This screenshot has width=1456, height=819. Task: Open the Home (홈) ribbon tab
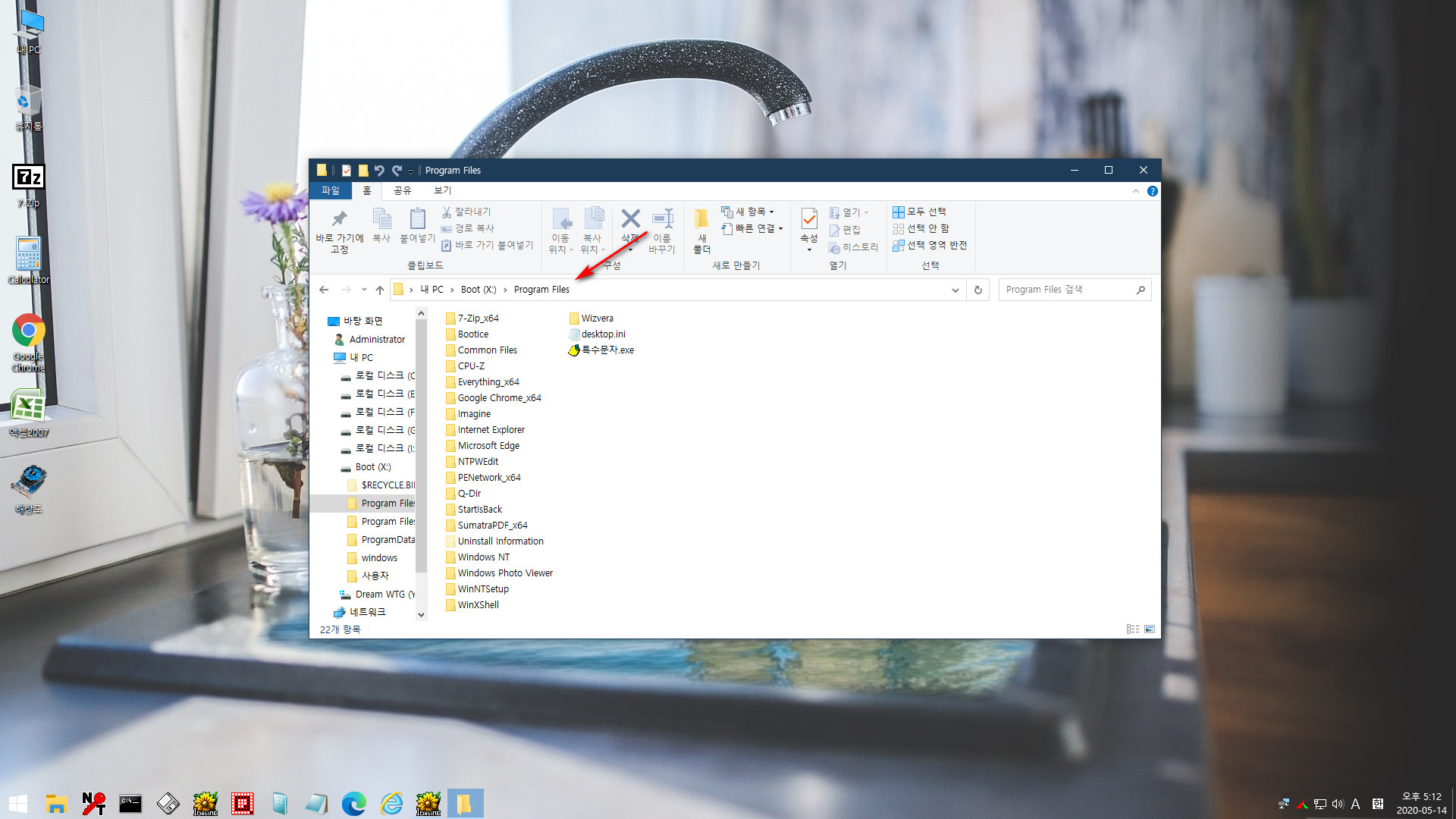tap(367, 191)
